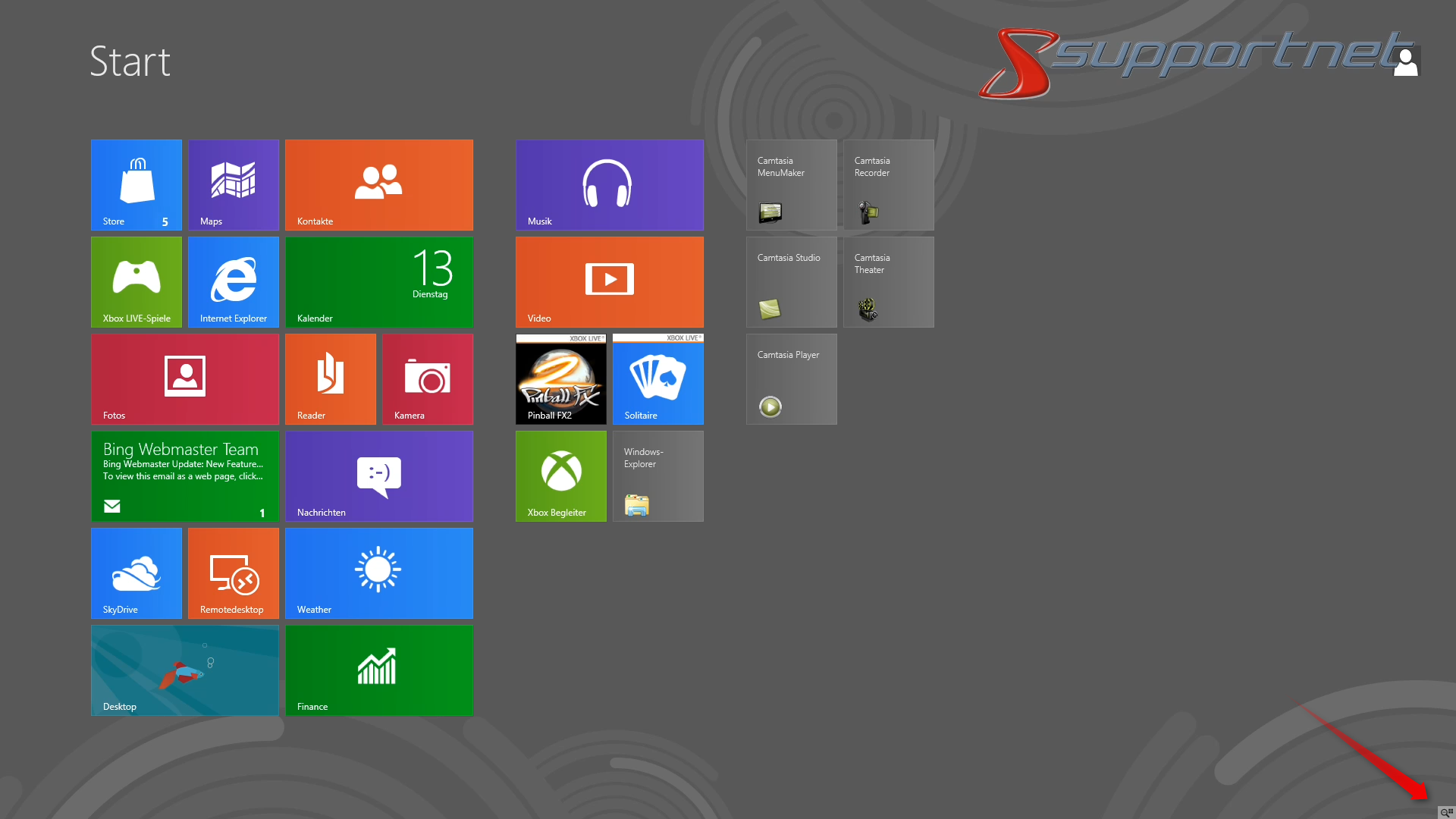
Task: Open Camtasia Studio
Action: tap(791, 281)
